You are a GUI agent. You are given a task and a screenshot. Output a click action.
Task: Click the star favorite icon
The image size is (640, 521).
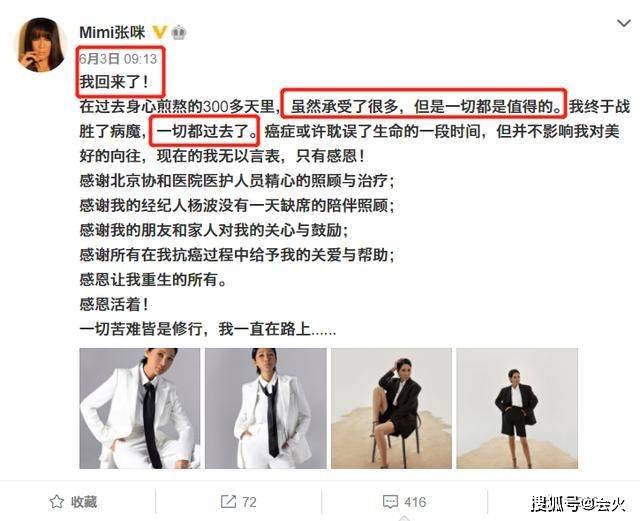point(56,502)
